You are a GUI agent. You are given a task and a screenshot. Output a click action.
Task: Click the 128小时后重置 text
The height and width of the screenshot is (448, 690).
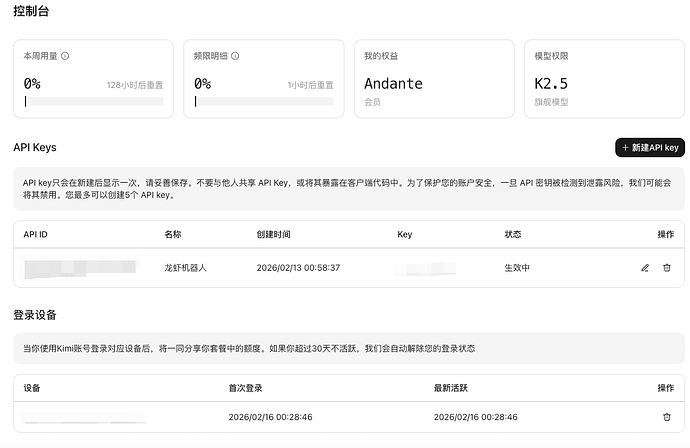point(135,85)
